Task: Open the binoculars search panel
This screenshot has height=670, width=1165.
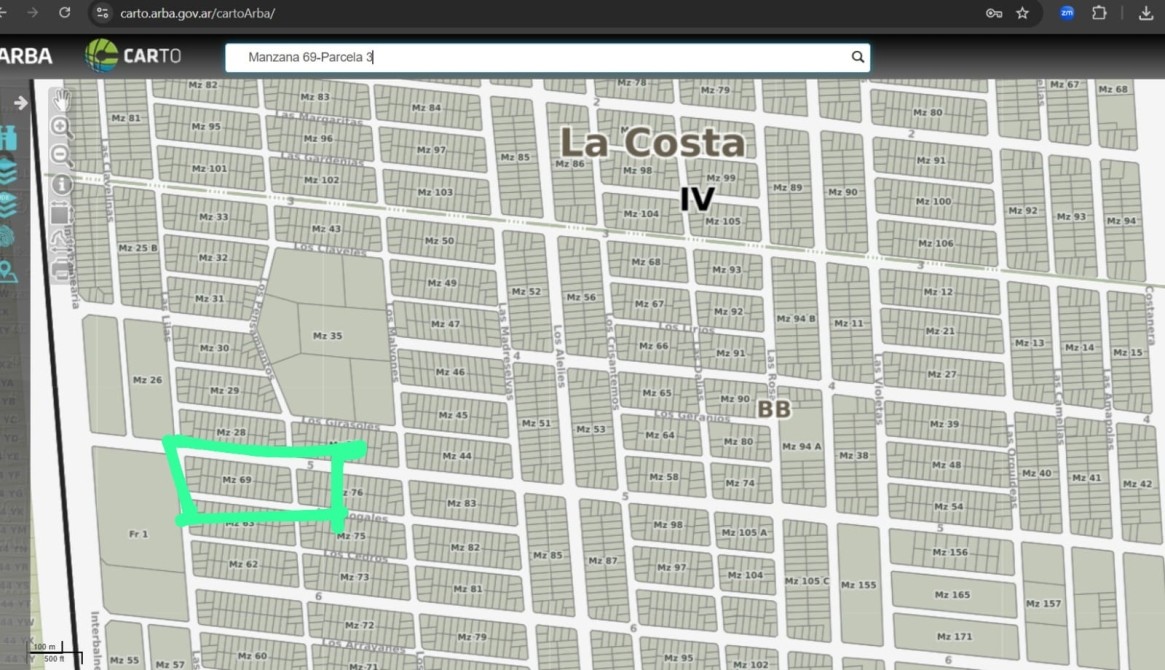Action: tap(9, 138)
